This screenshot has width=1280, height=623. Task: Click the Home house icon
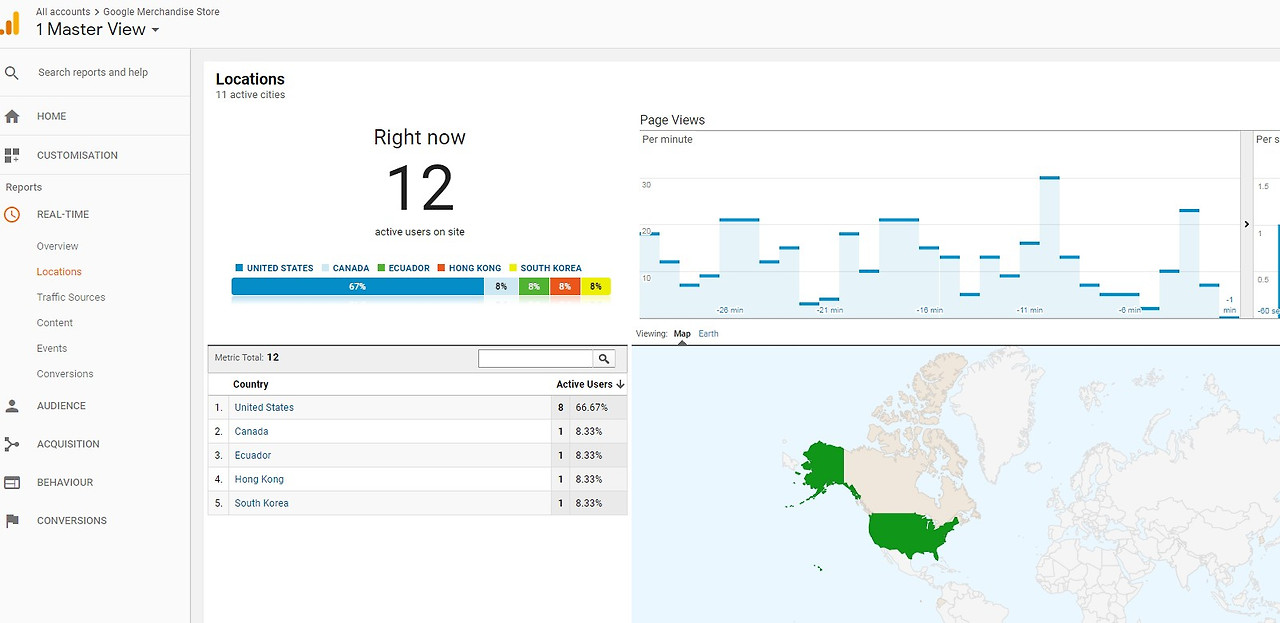click(x=12, y=116)
